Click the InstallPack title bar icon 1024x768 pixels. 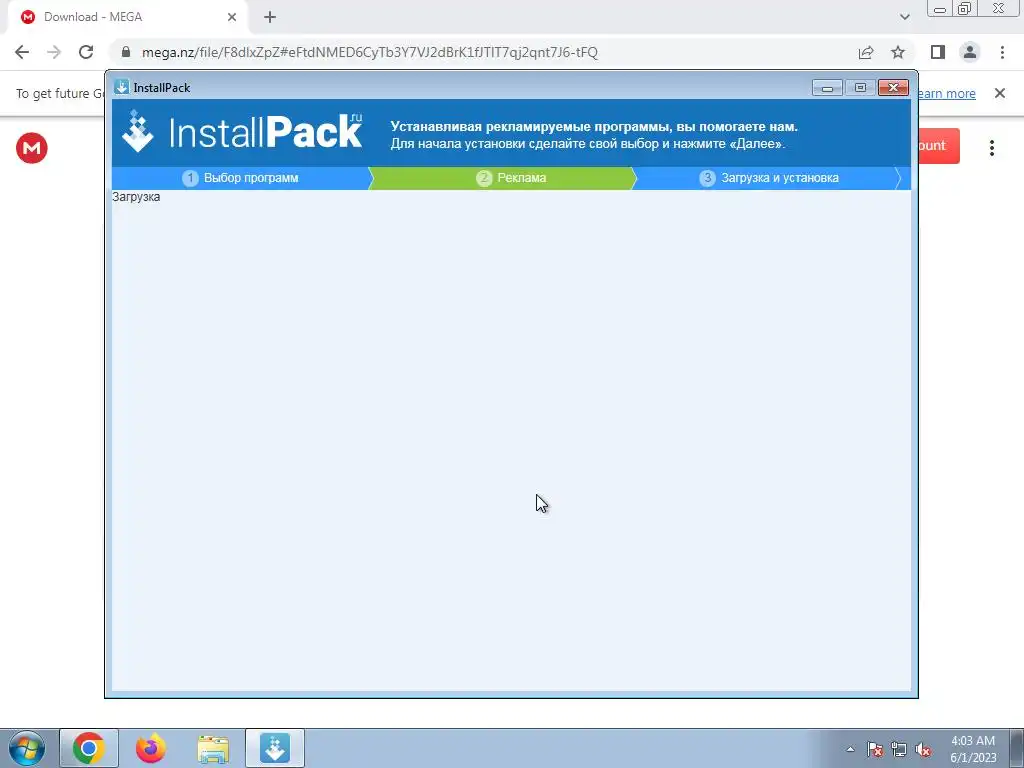tap(121, 87)
